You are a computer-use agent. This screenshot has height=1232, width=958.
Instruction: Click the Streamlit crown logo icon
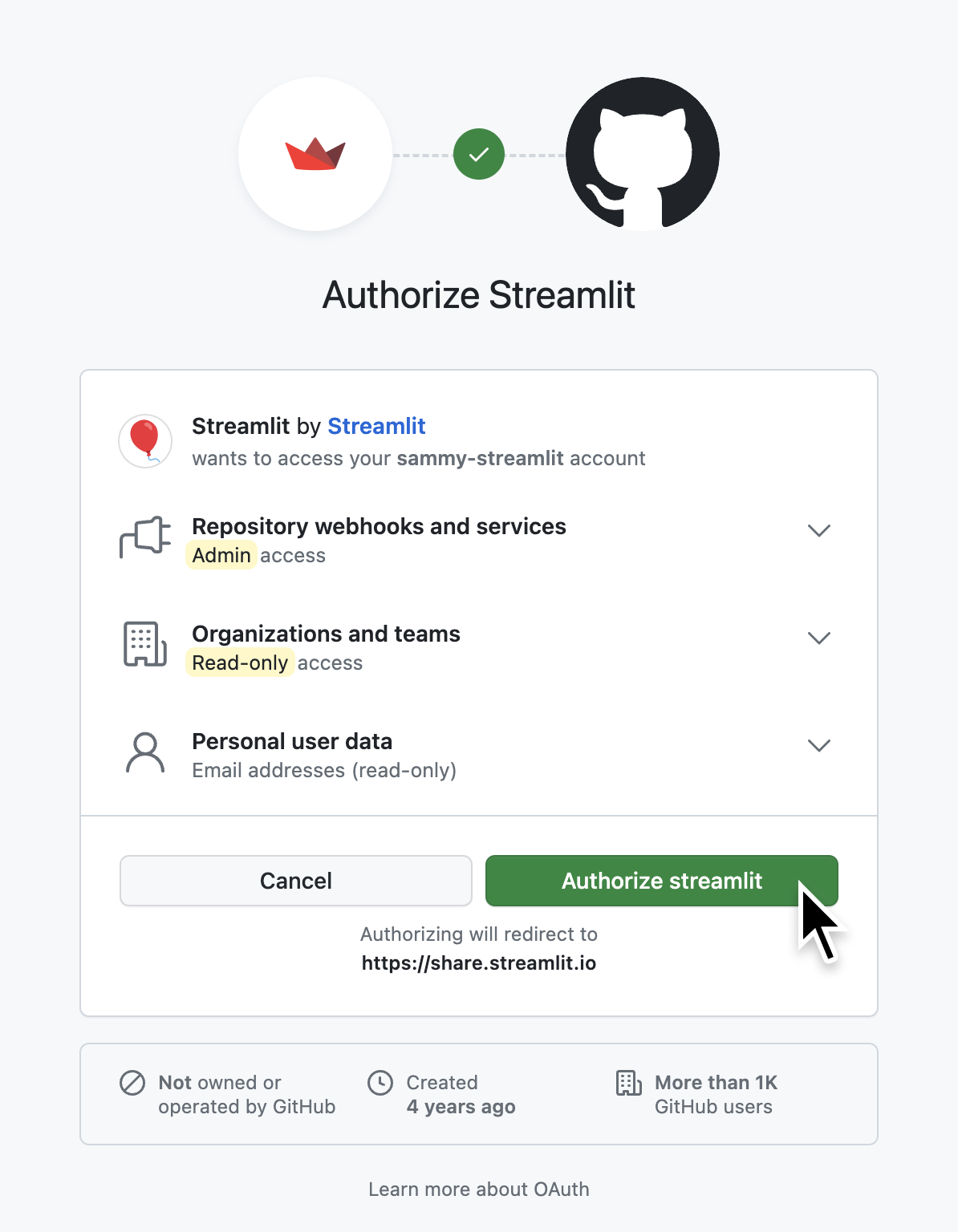[315, 154]
